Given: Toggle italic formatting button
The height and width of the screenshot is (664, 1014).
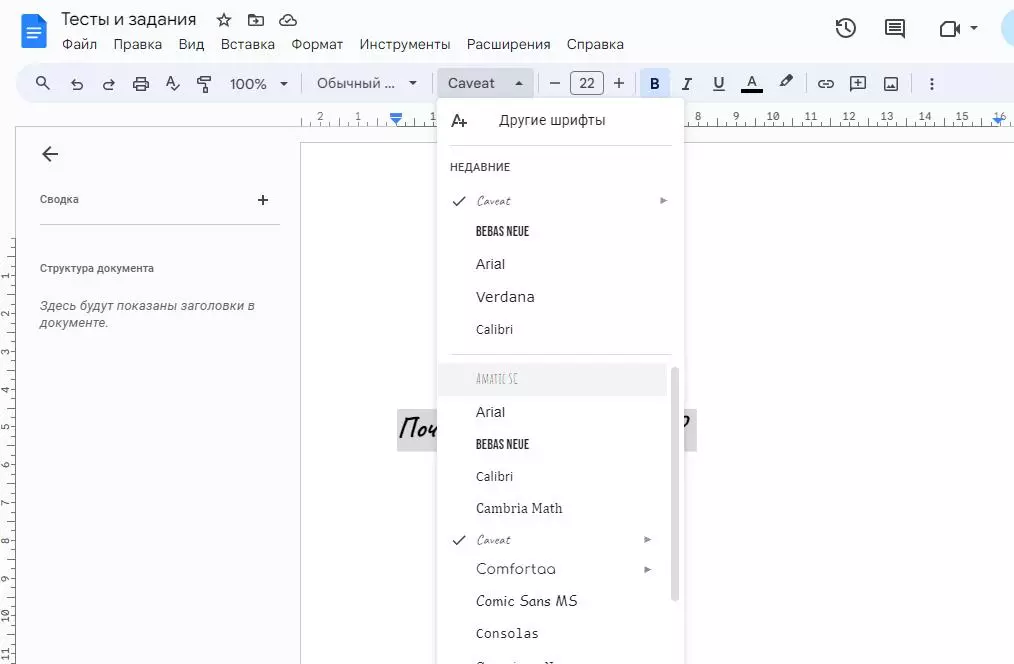Looking at the screenshot, I should (686, 84).
